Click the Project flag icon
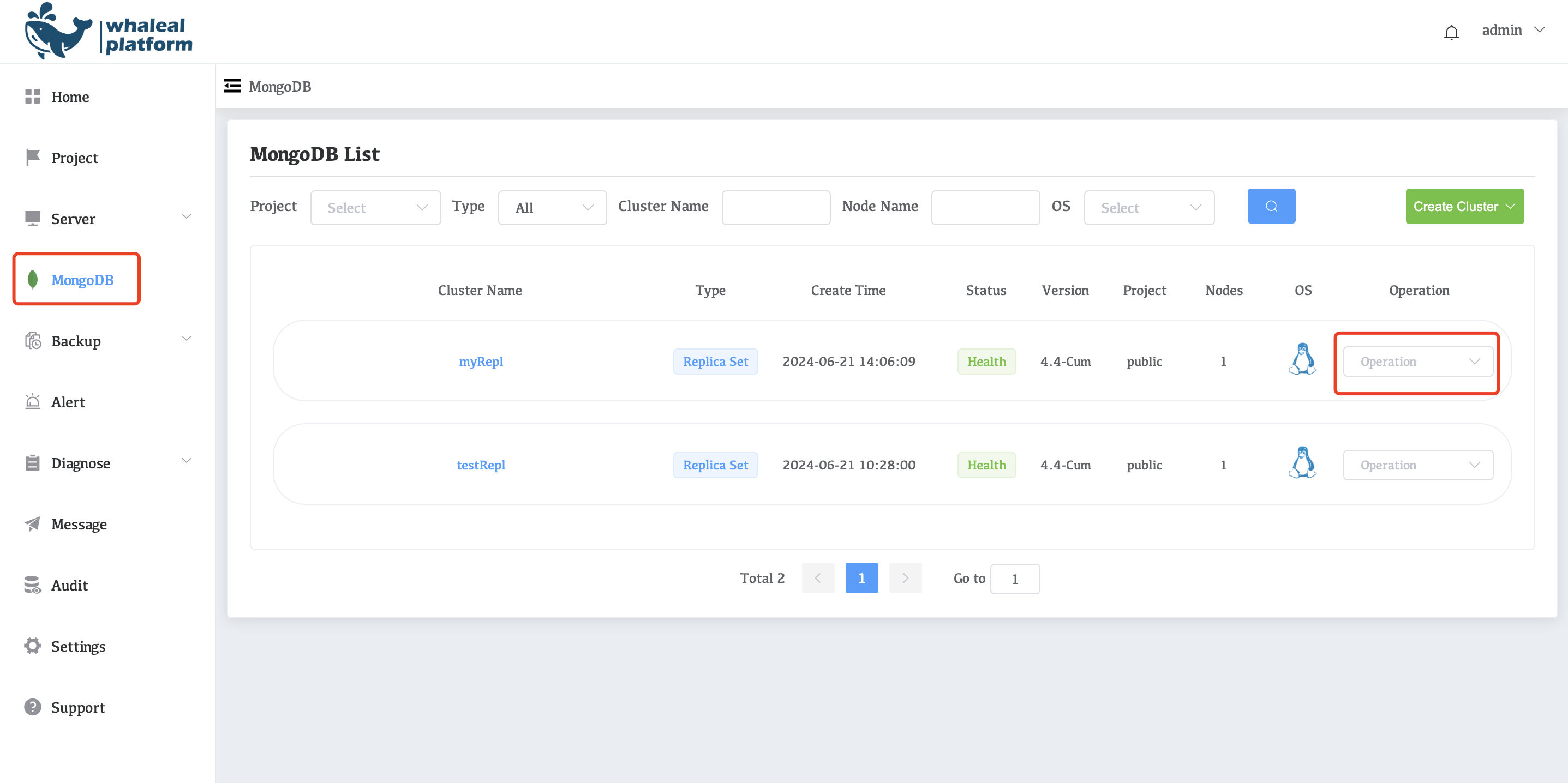The image size is (1568, 783). coord(33,157)
